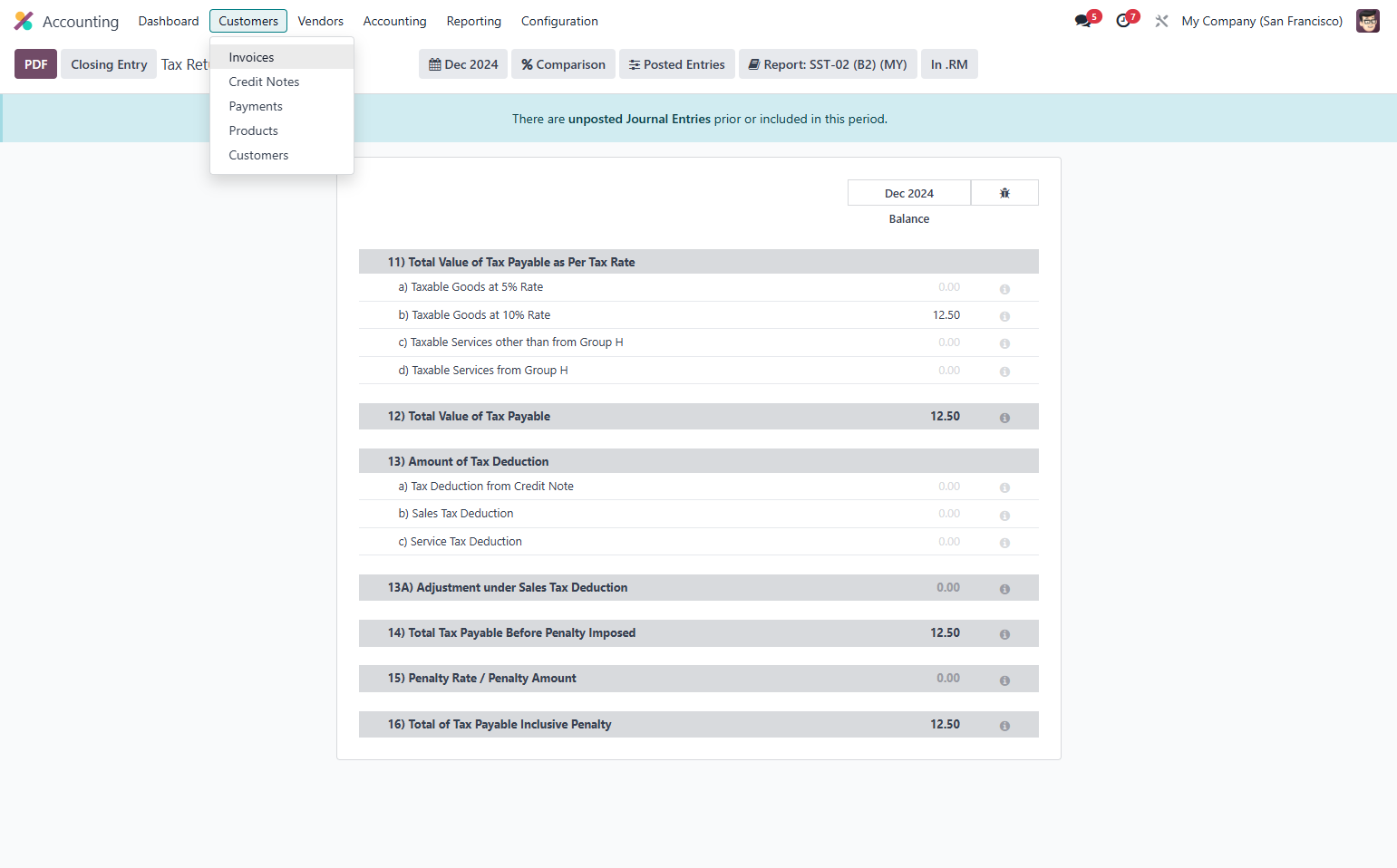Click info icon for Taxable Services other than Group H
Screen dimensions: 1397x868
(1004, 343)
